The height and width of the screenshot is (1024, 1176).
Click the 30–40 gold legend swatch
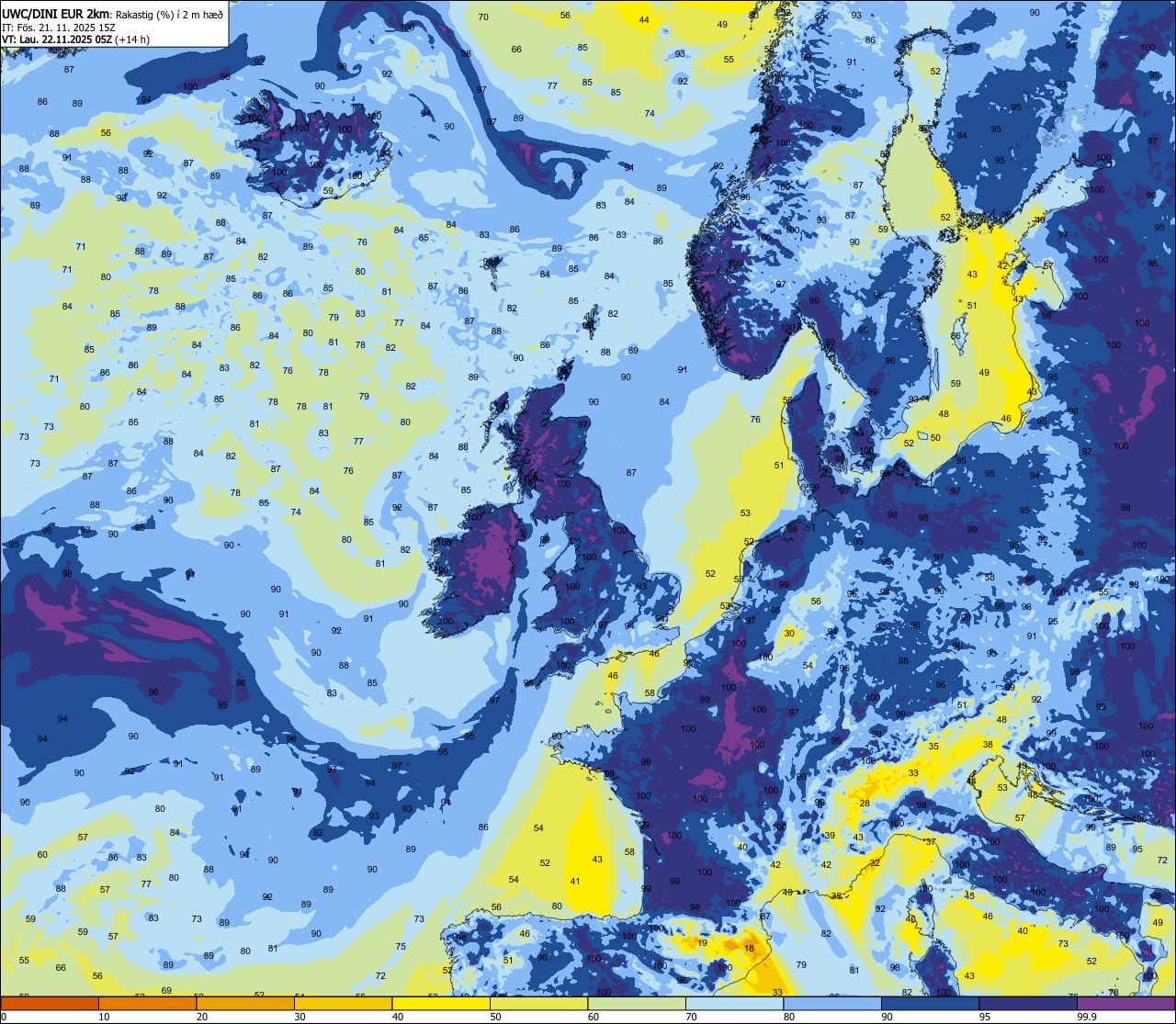tap(343, 1003)
